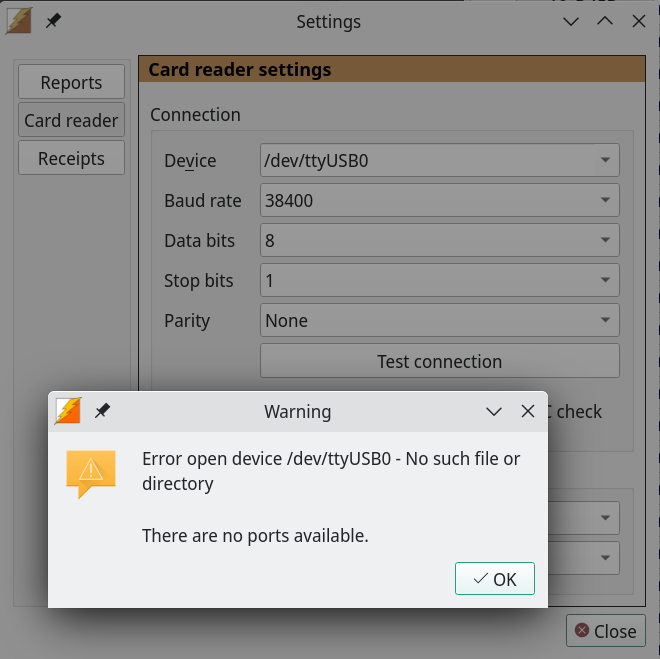Click the yellow warning triangle icon
This screenshot has width=660, height=659.
click(x=91, y=473)
